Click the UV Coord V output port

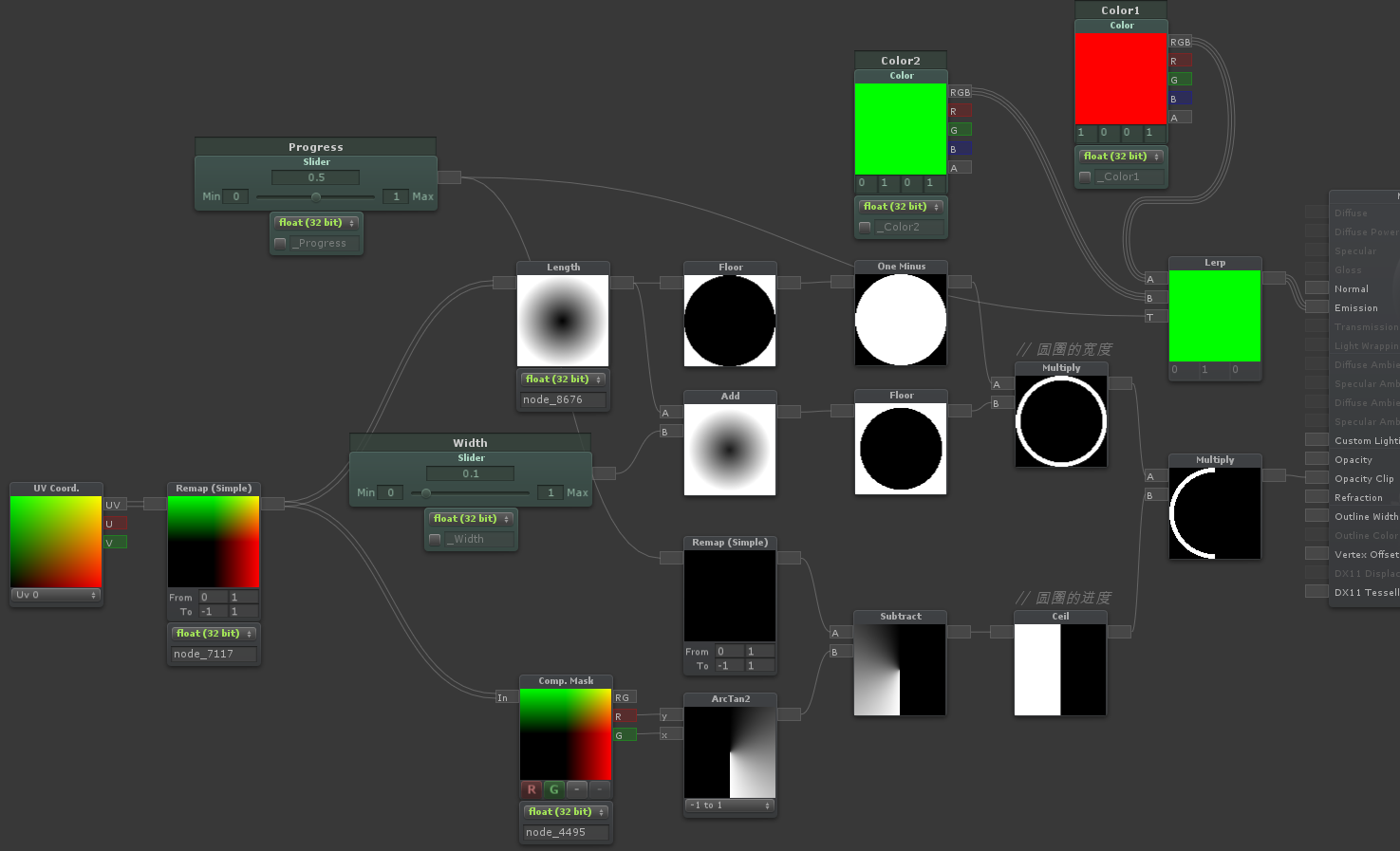[x=115, y=543]
